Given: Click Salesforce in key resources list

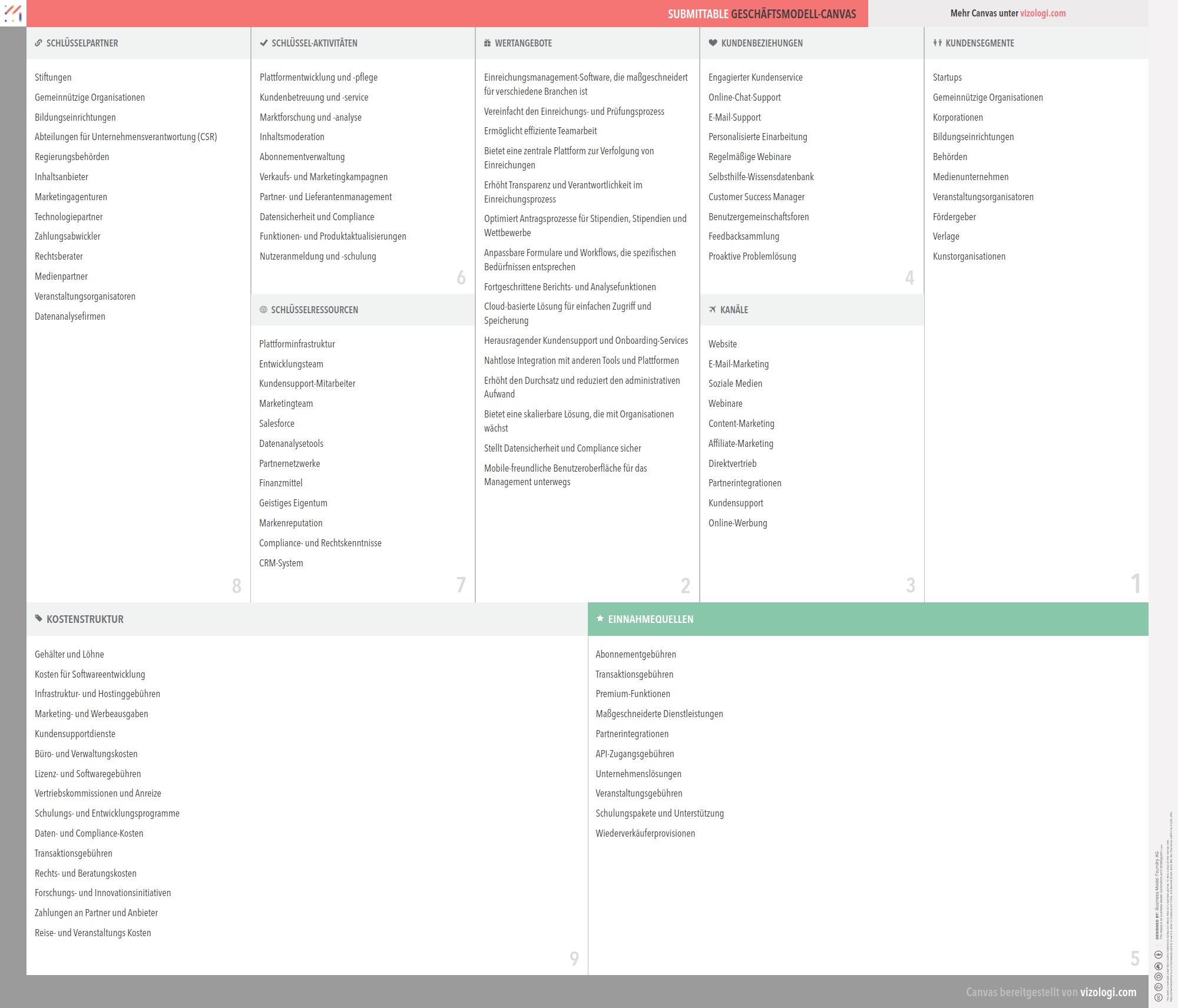Looking at the screenshot, I should tap(277, 423).
